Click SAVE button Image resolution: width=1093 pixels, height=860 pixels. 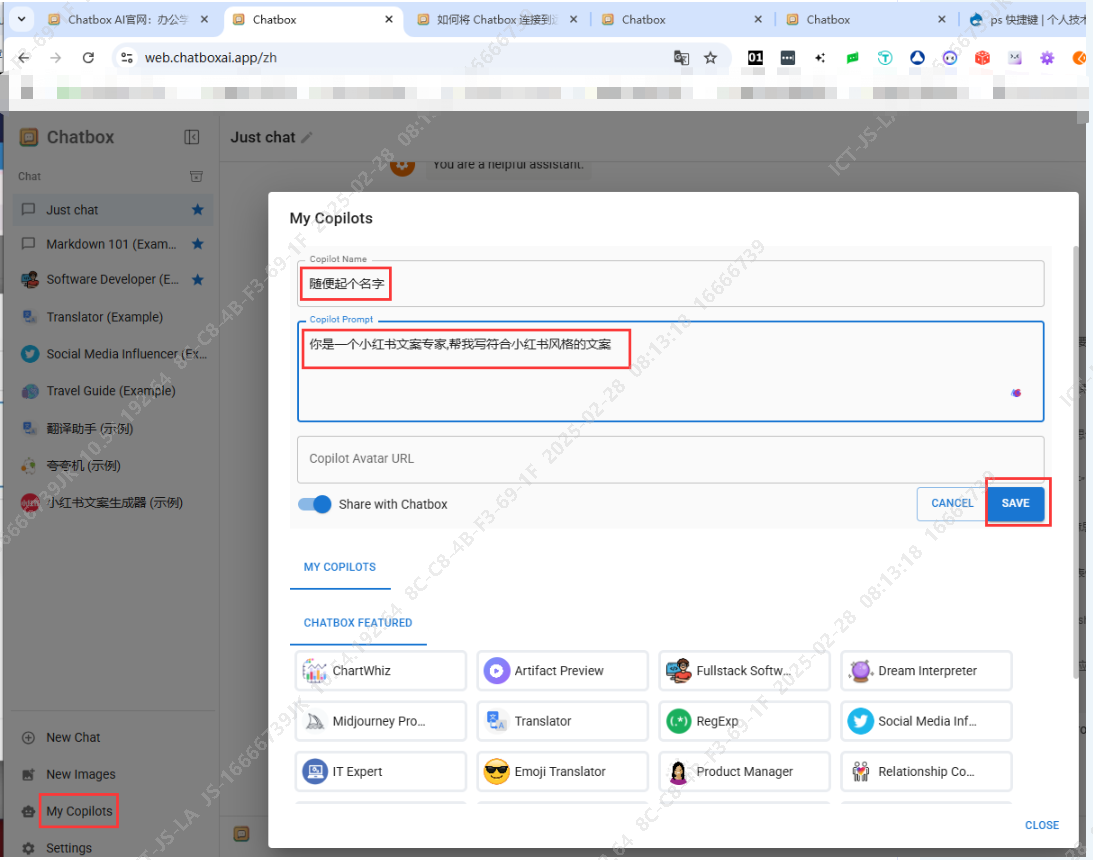pyautogui.click(x=1016, y=503)
